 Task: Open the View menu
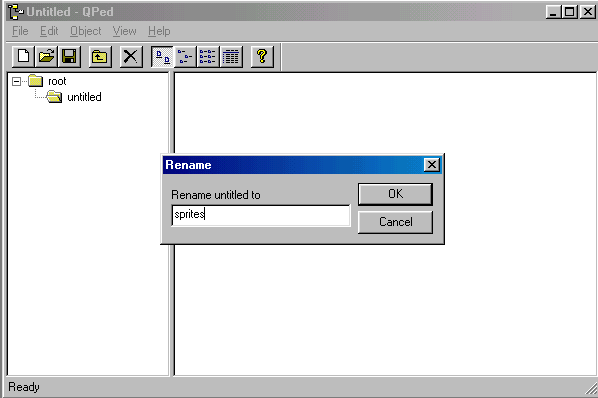[x=124, y=31]
